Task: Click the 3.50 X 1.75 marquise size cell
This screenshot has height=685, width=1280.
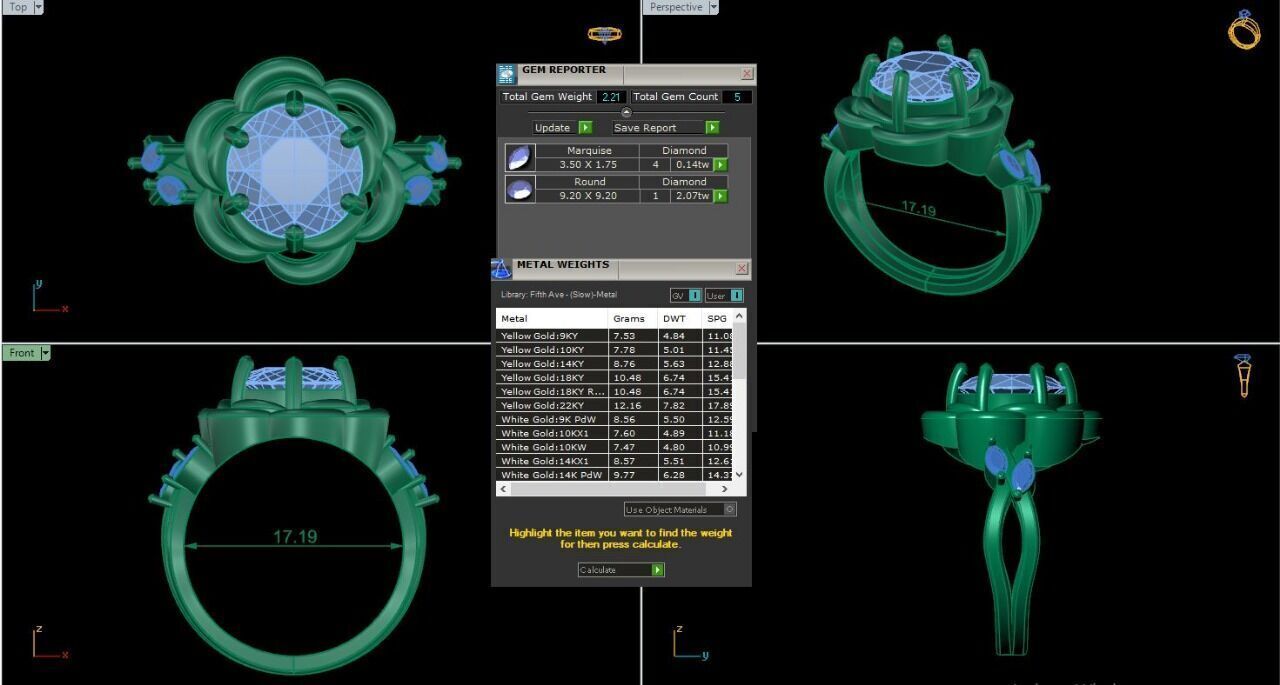Action: 589,165
